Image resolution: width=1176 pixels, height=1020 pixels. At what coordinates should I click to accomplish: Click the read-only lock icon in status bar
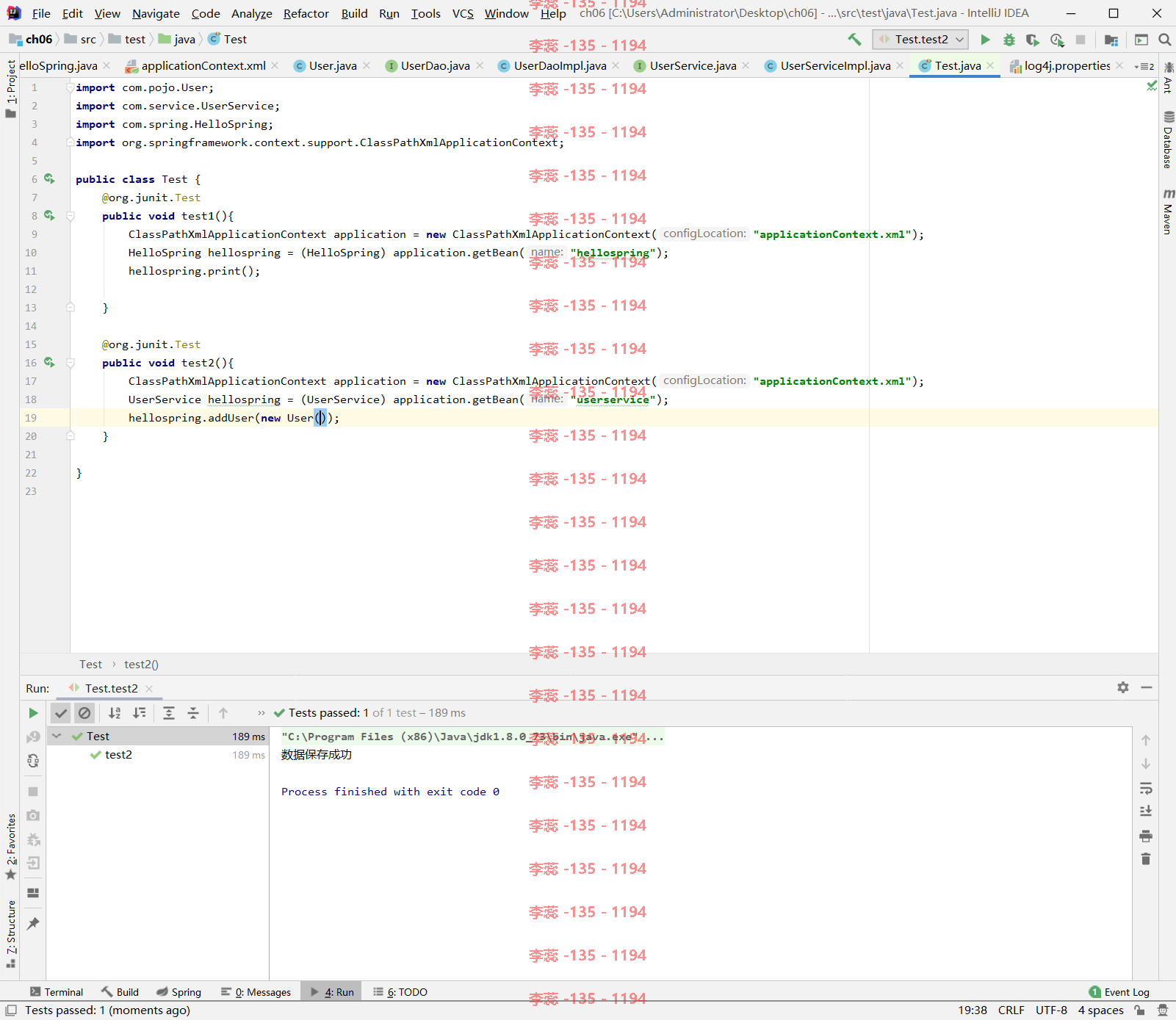tap(1139, 1010)
